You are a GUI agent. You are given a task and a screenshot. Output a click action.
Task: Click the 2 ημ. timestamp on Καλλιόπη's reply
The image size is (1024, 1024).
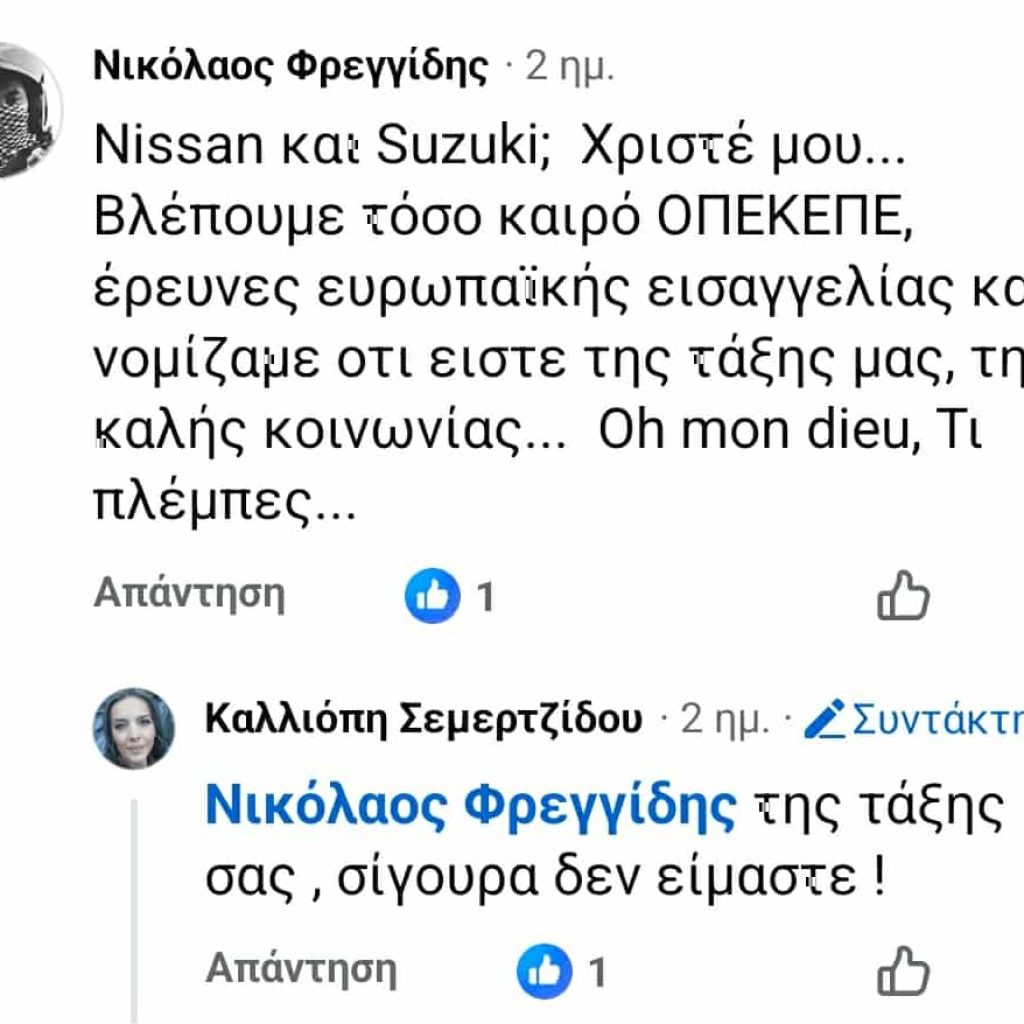pos(725,719)
